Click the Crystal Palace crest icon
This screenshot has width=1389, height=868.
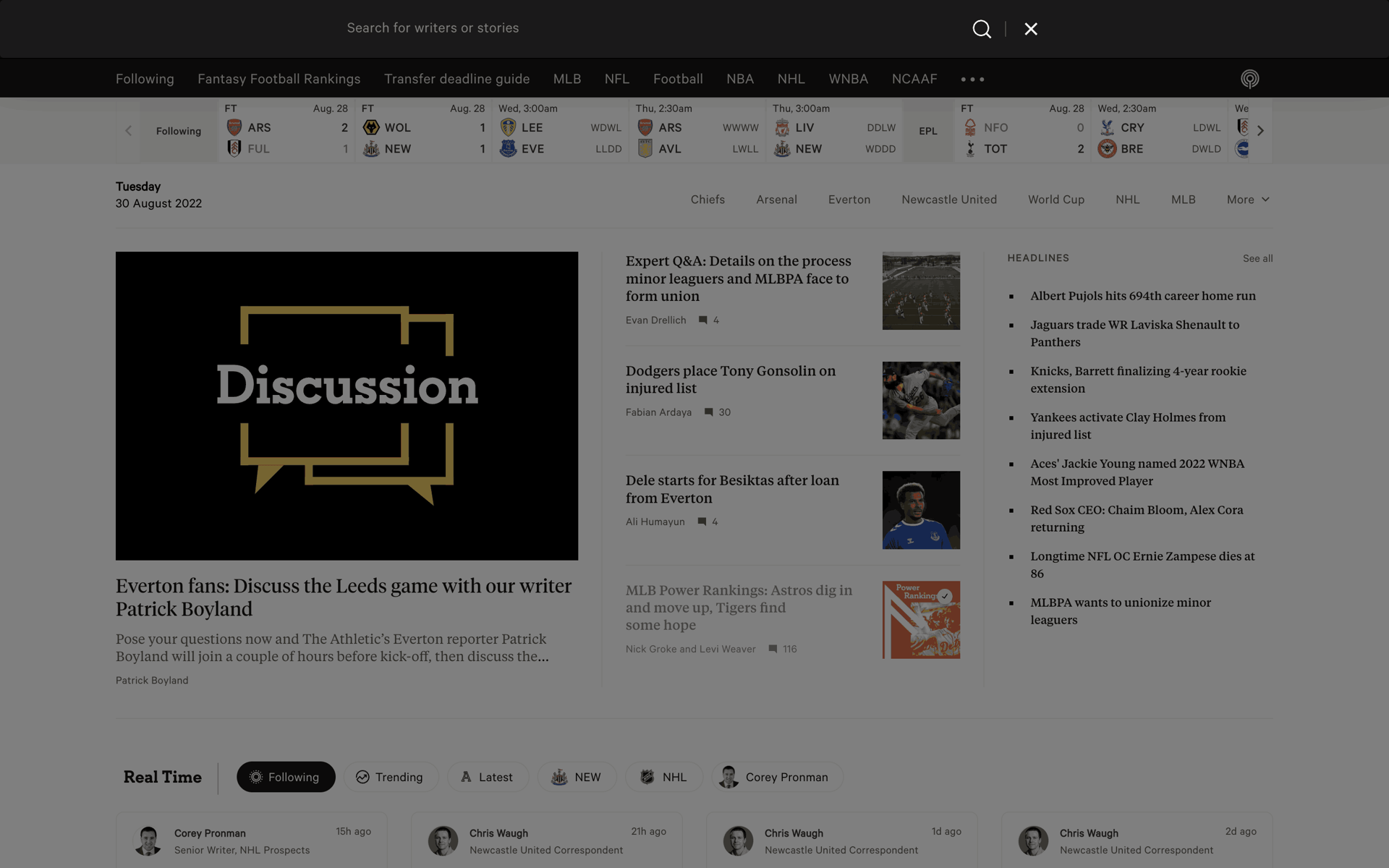click(1107, 127)
